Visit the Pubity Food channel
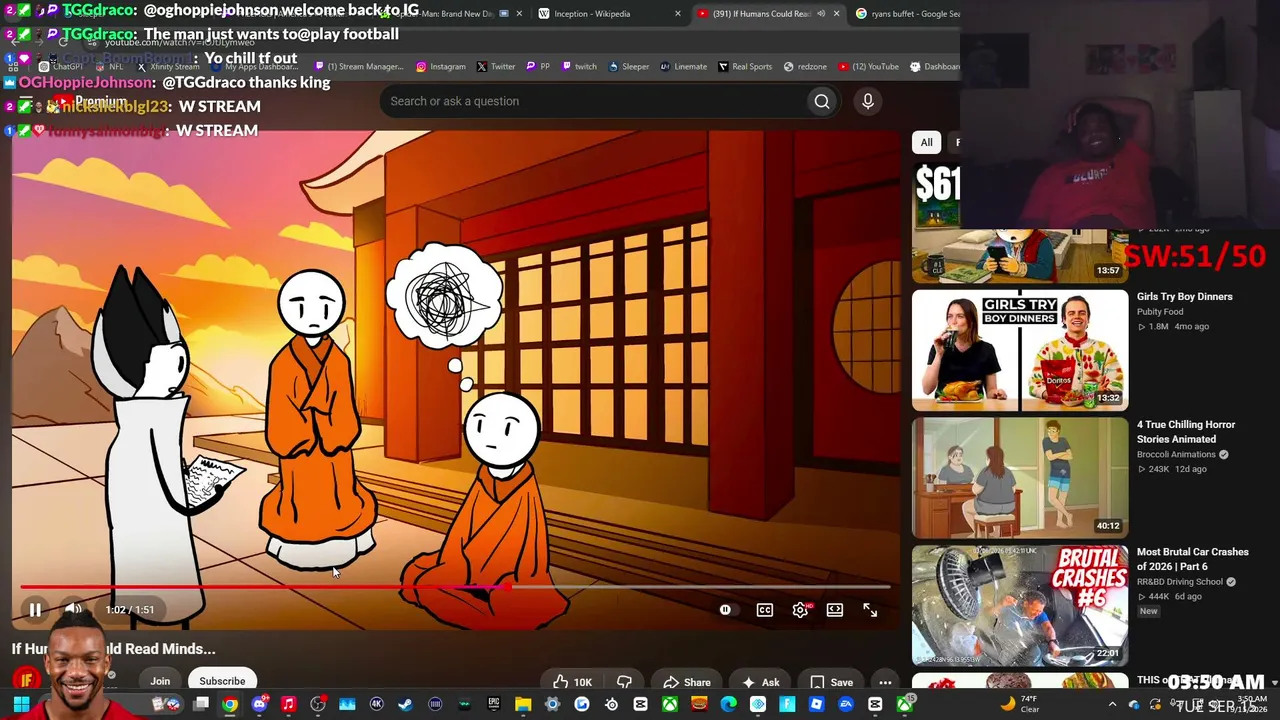The height and width of the screenshot is (720, 1280). pyautogui.click(x=1160, y=312)
